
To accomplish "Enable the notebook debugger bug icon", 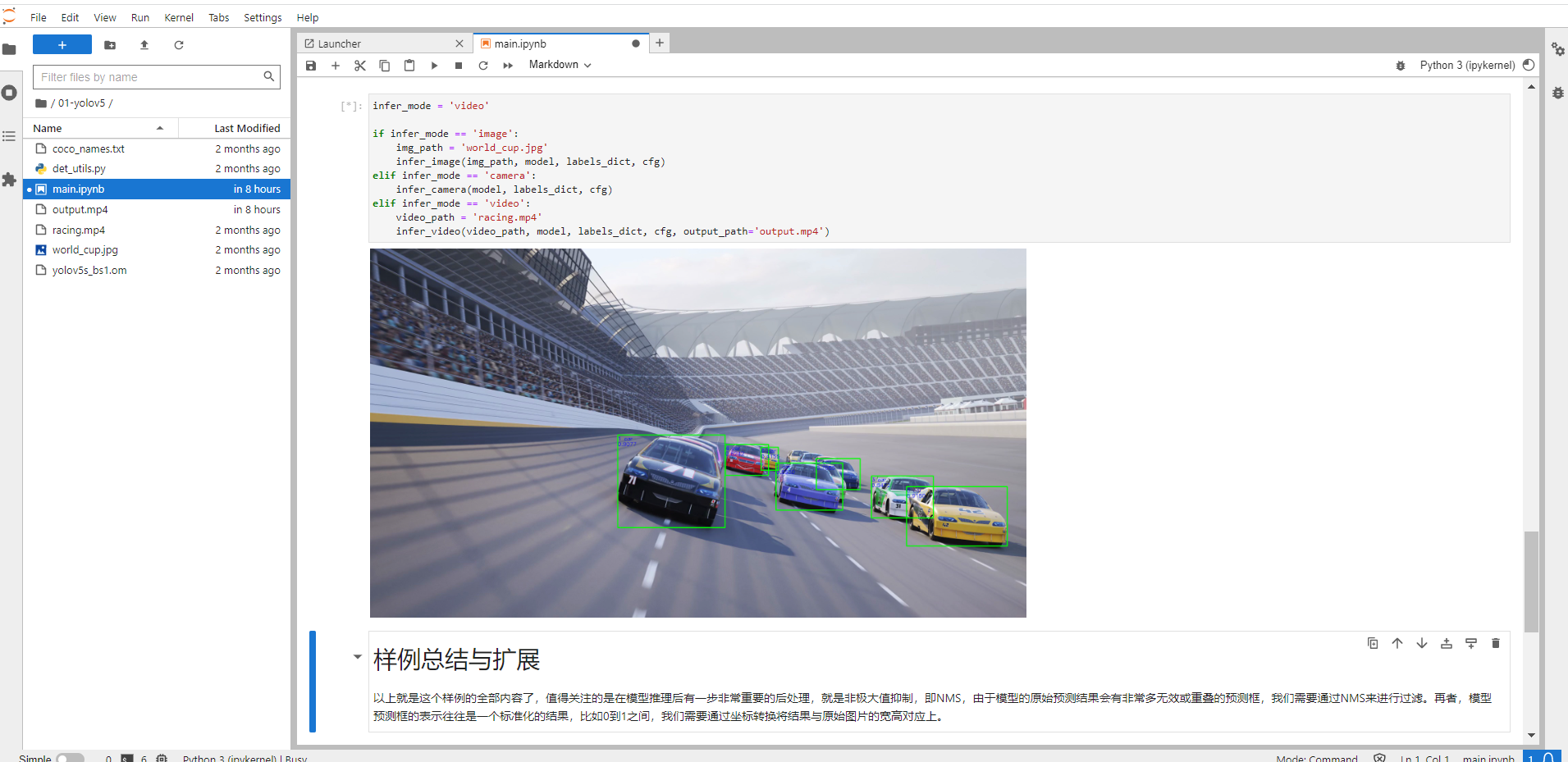I will coord(1401,66).
